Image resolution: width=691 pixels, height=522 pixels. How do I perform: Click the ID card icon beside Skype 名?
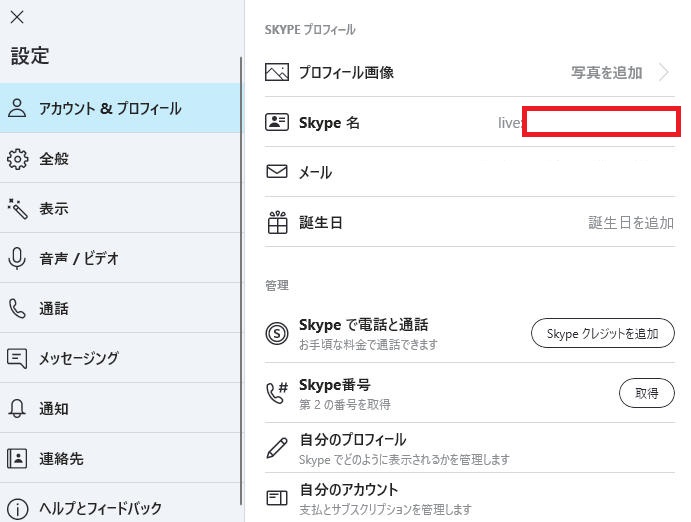pyautogui.click(x=277, y=122)
